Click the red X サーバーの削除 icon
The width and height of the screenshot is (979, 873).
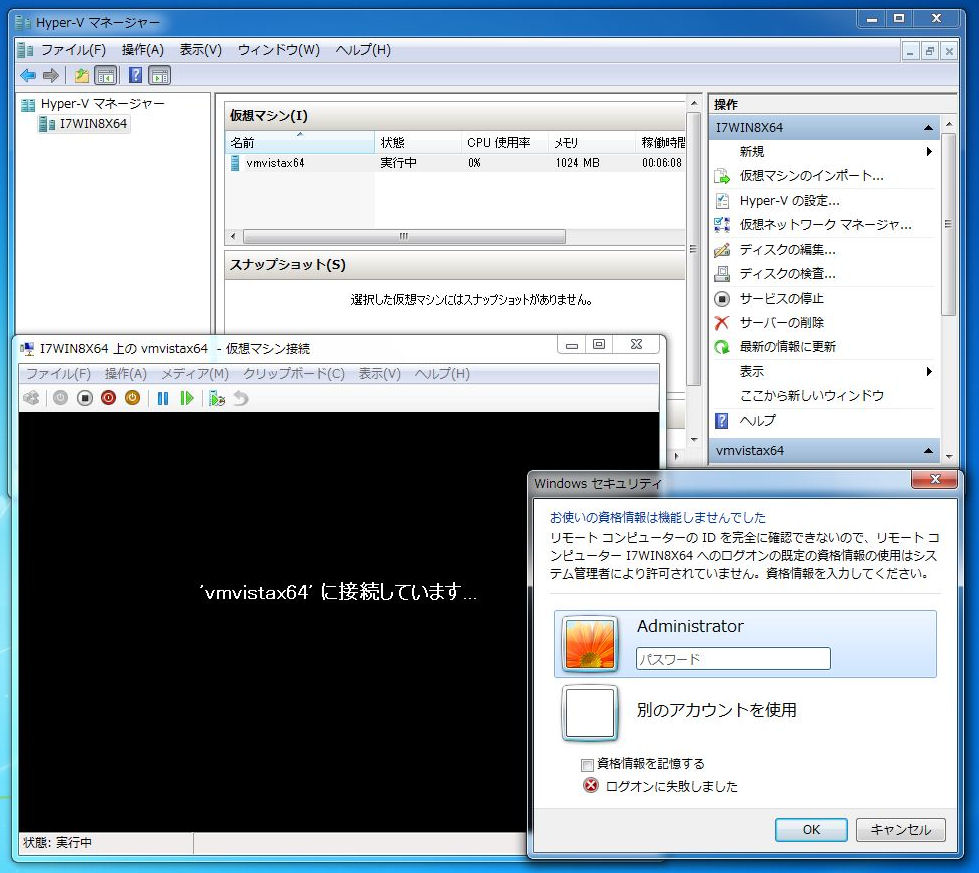(x=722, y=323)
